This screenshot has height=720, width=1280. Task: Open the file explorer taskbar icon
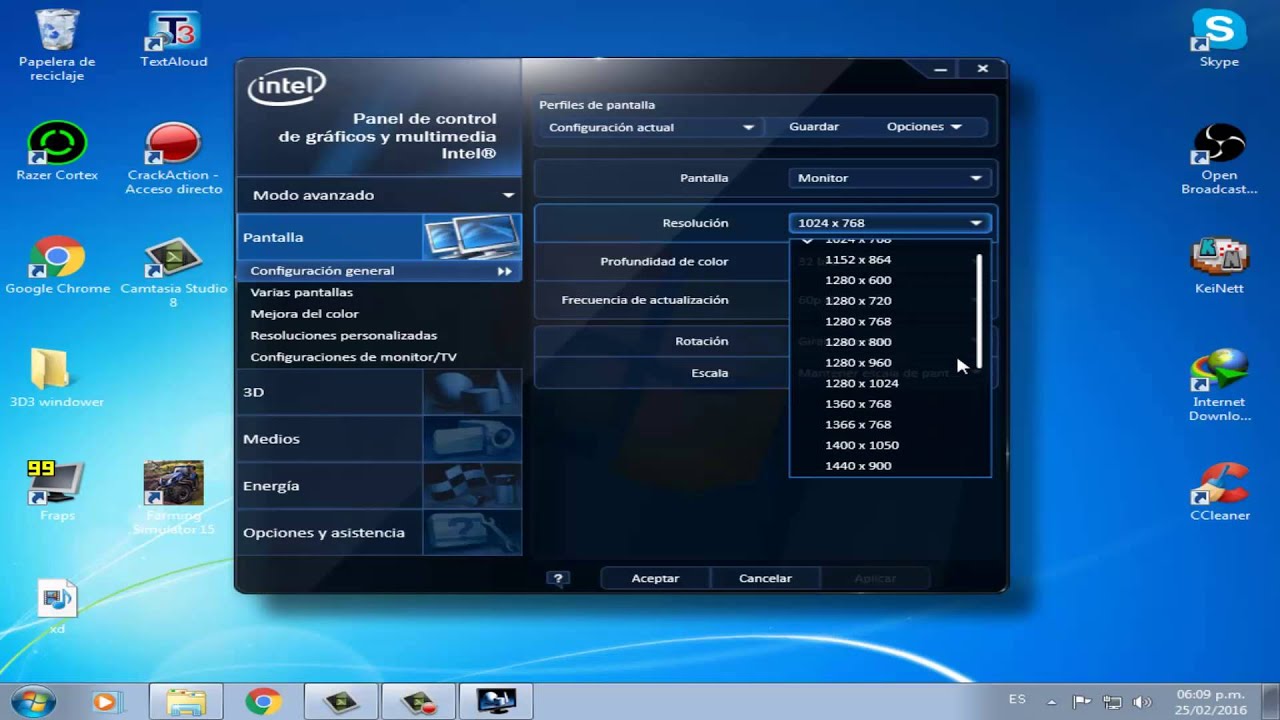(186, 702)
